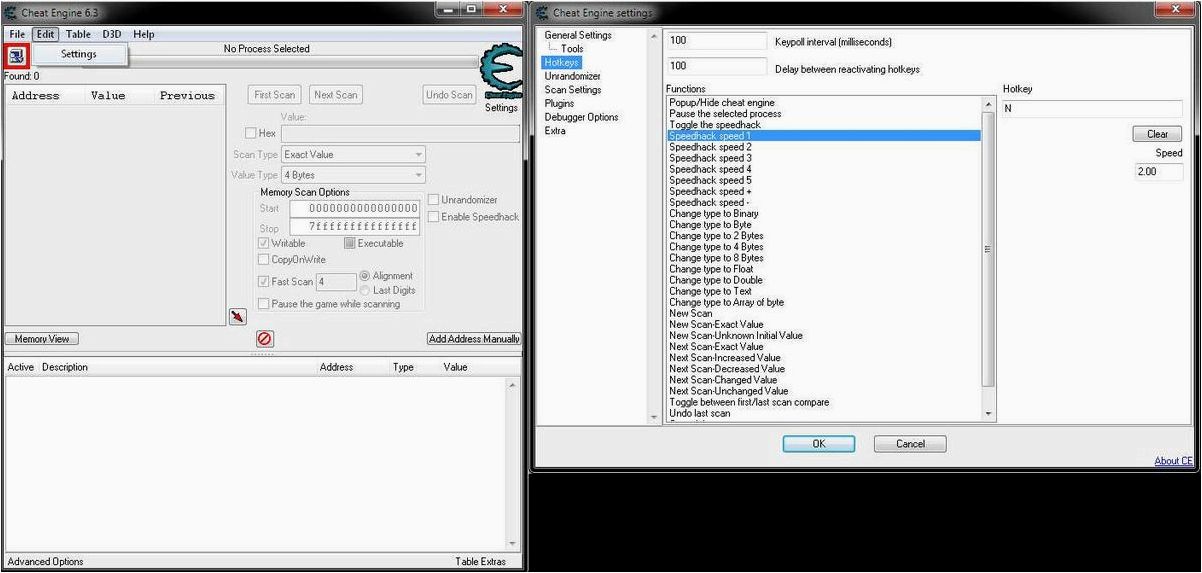Click the Address column header in results

tap(36, 96)
